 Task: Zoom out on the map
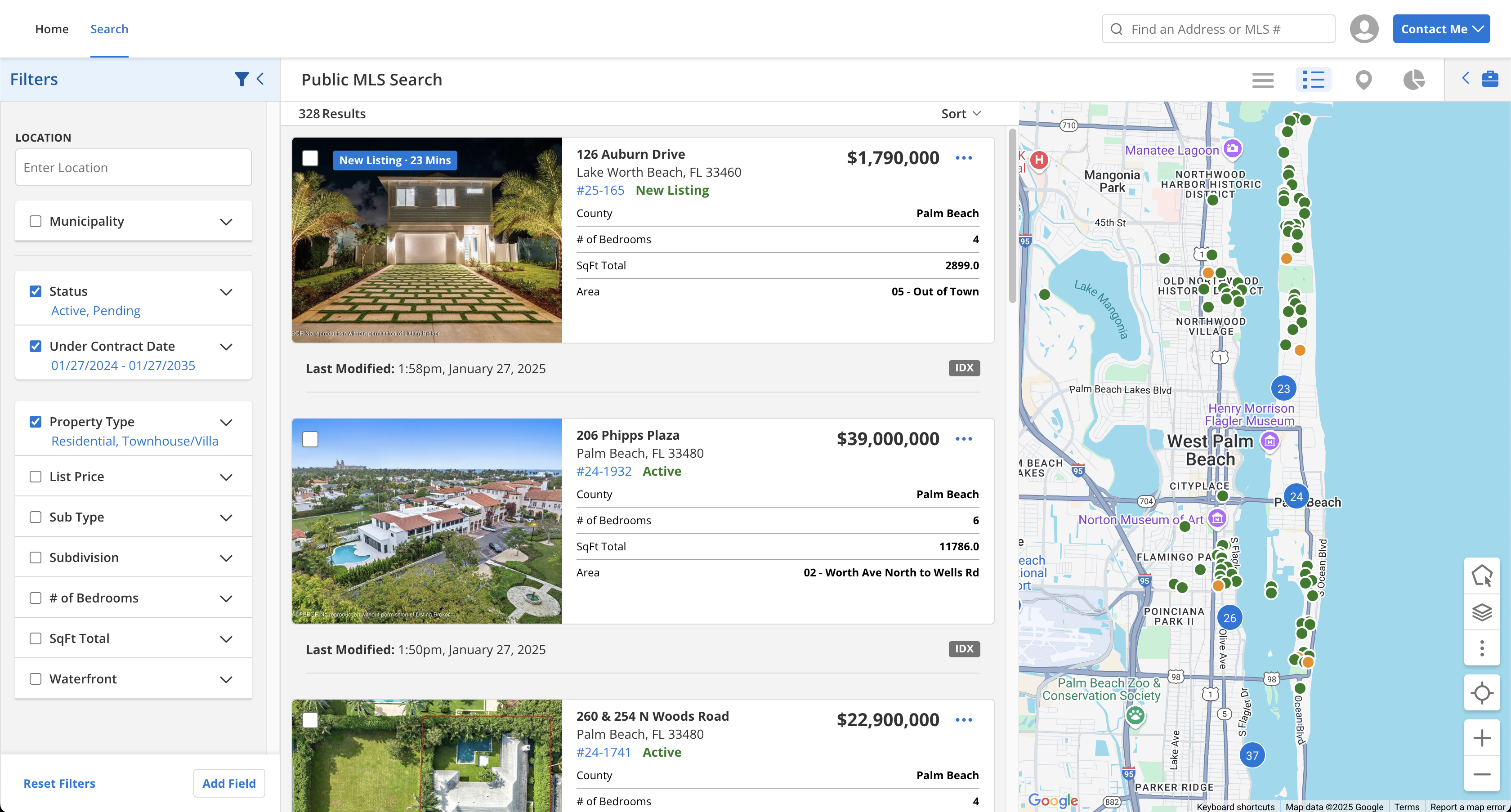tap(1482, 774)
